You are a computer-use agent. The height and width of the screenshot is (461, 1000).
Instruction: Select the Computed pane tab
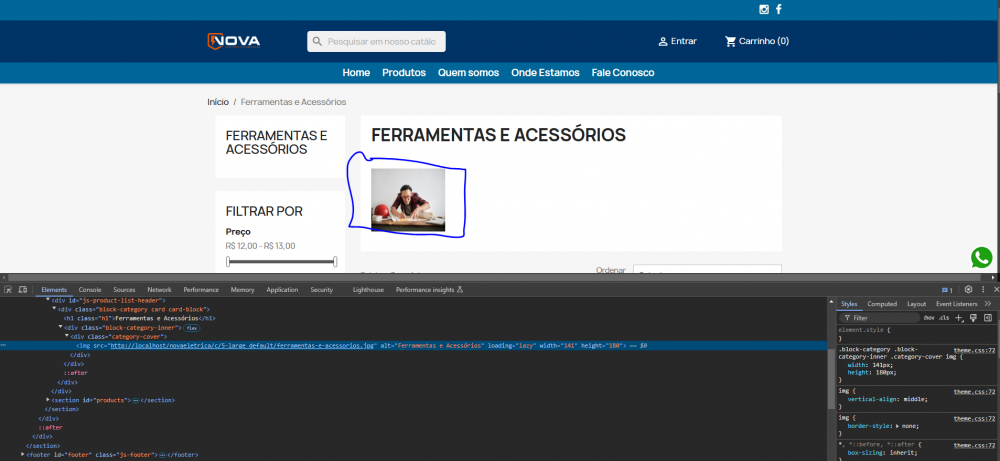882,304
